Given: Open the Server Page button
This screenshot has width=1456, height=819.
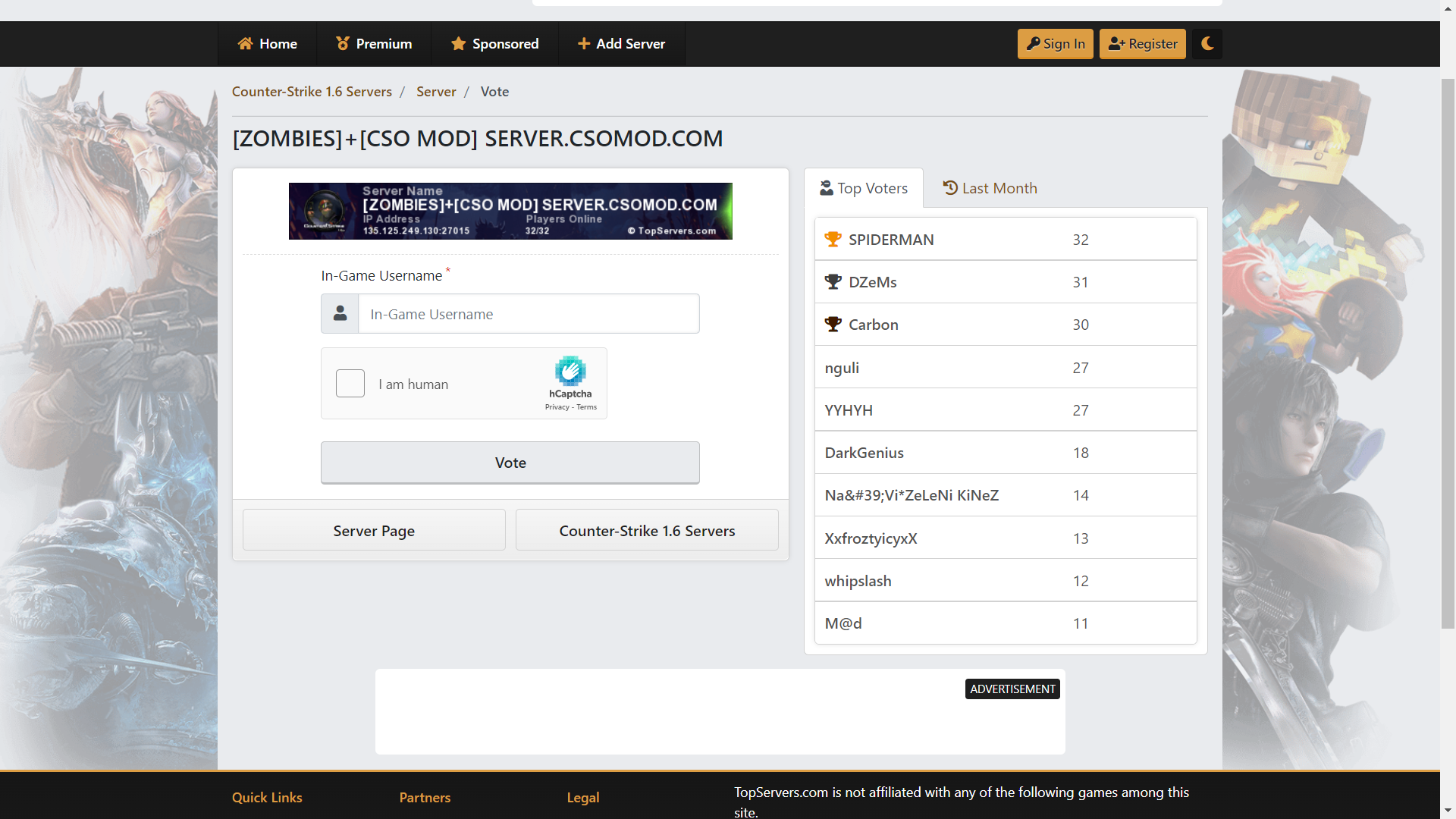Looking at the screenshot, I should tap(374, 531).
